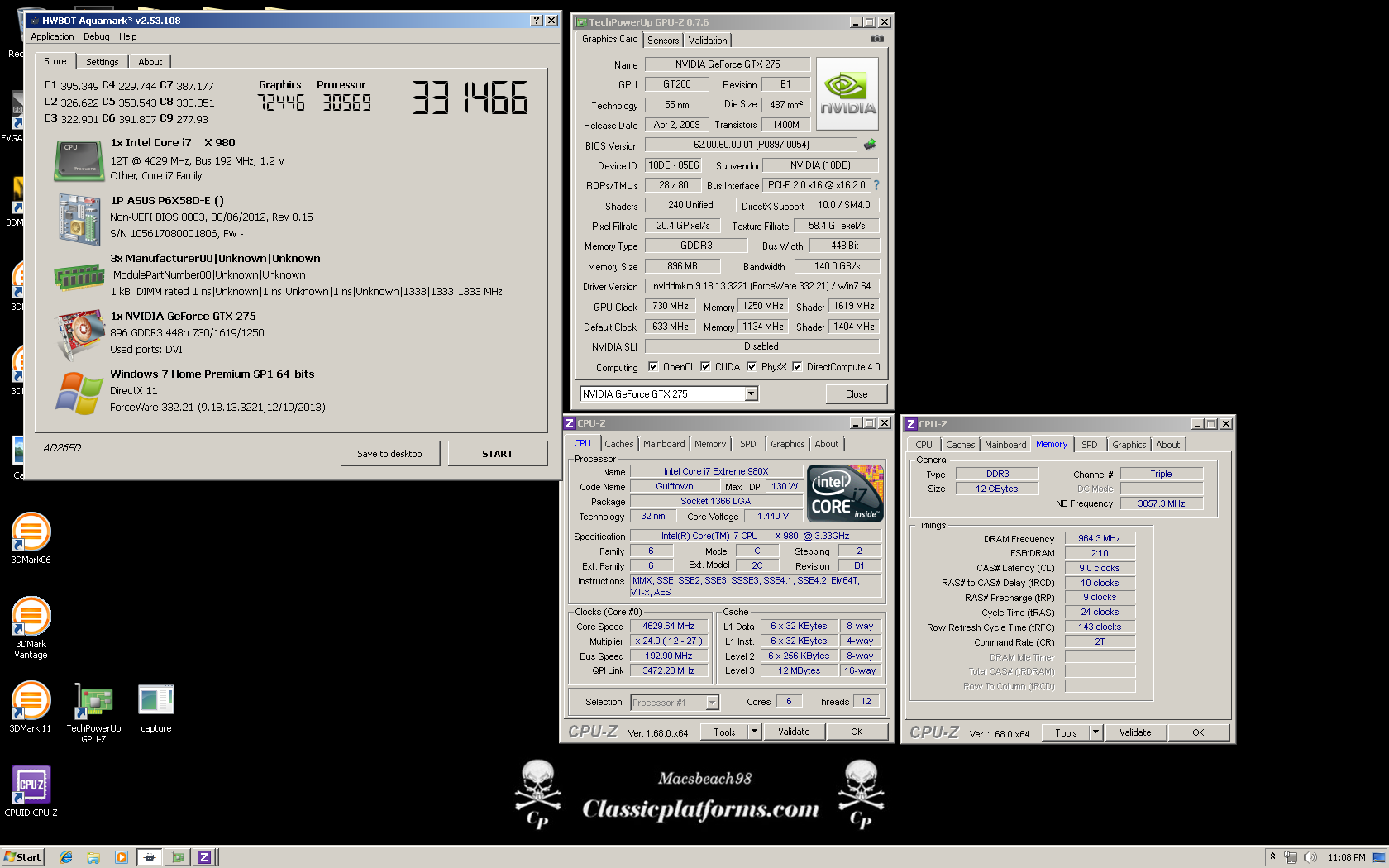Open Windows Media Player from the taskbar
Image resolution: width=1389 pixels, height=868 pixels.
point(122,857)
